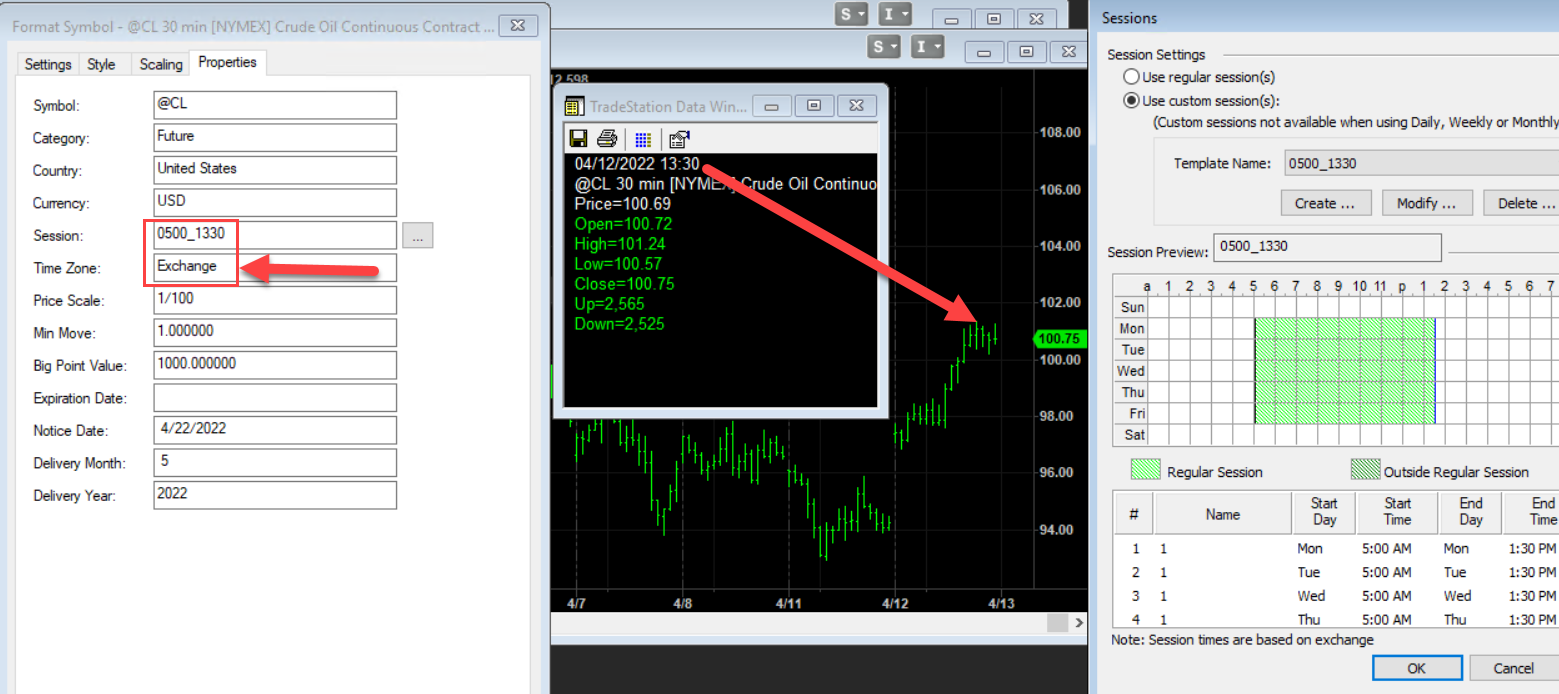The height and width of the screenshot is (694, 1559).
Task: Minimize the TradeStation Data Window
Action: (x=772, y=105)
